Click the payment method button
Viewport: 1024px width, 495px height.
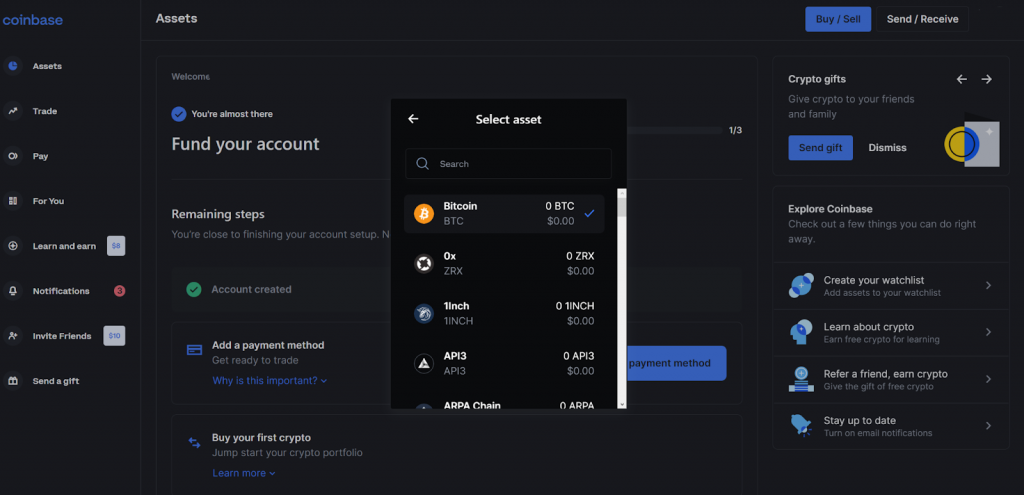tap(676, 363)
